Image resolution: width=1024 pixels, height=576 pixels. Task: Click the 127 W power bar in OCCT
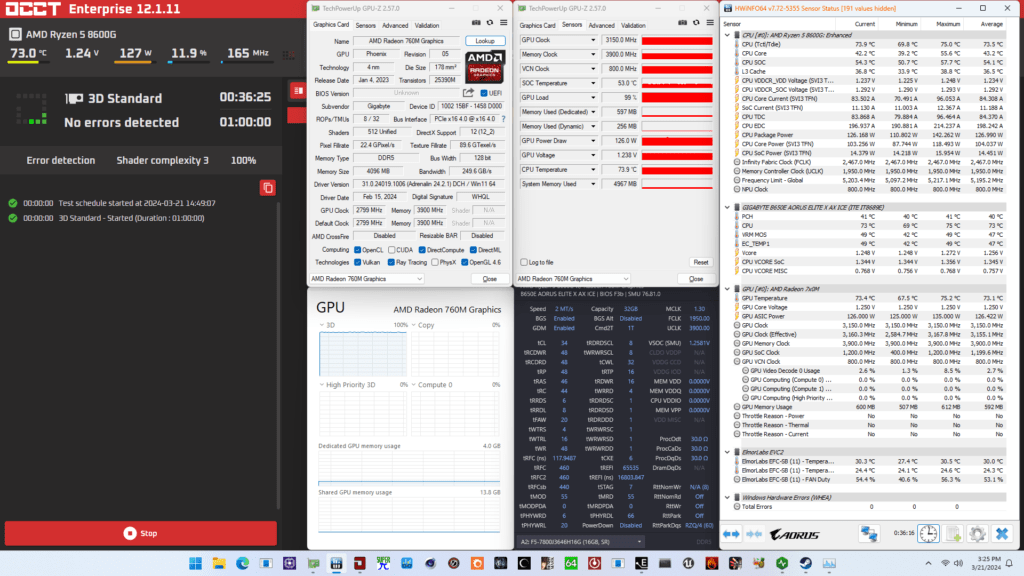coord(133,62)
